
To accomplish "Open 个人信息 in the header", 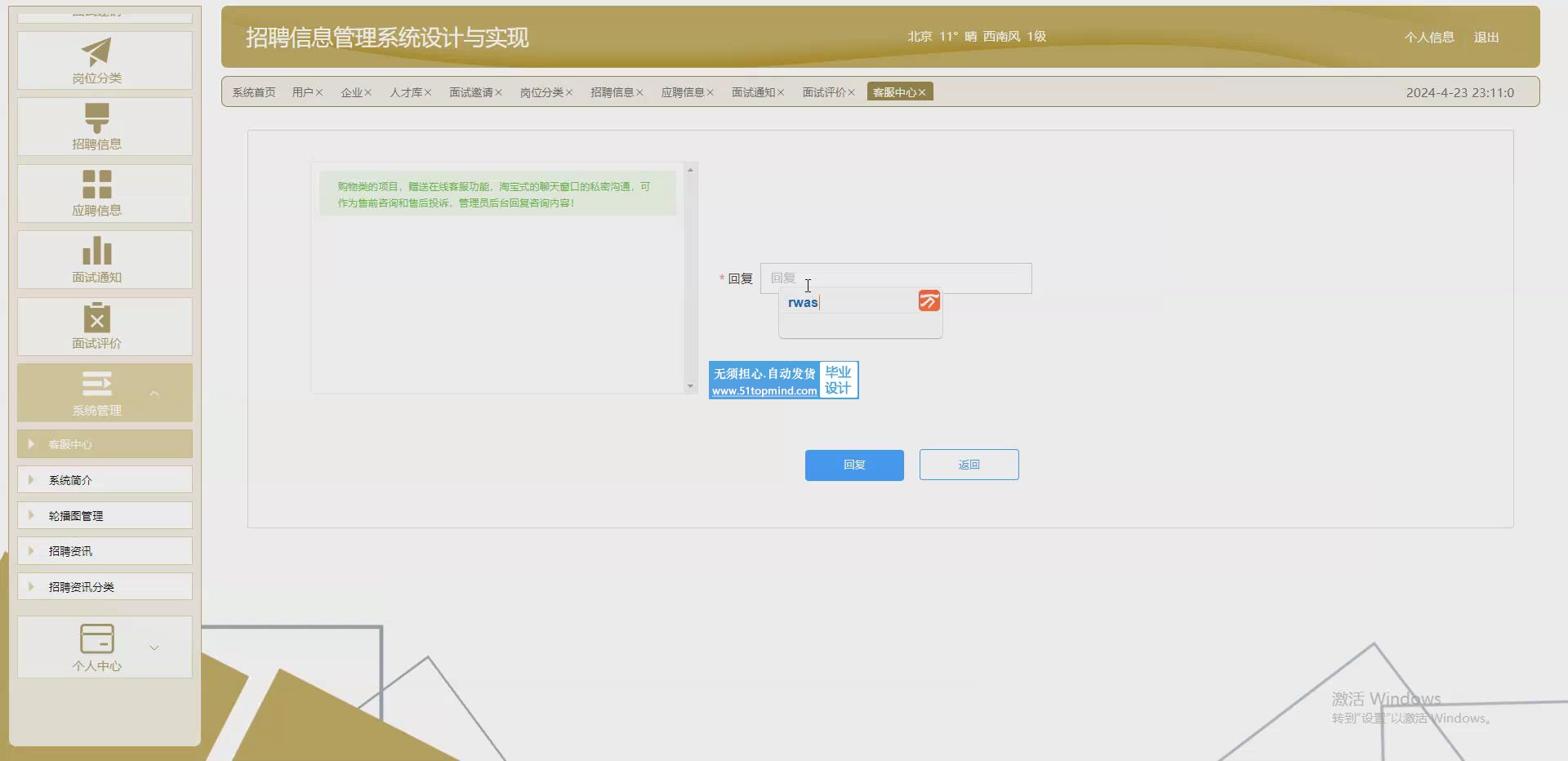I will pos(1429,38).
